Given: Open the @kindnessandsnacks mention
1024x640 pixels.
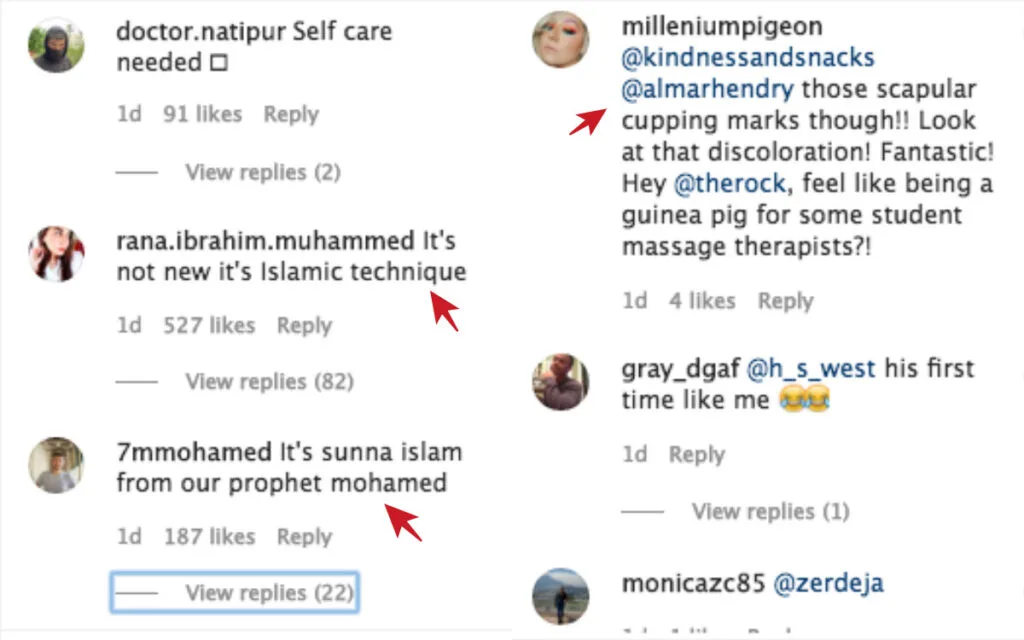Looking at the screenshot, I should pos(748,58).
